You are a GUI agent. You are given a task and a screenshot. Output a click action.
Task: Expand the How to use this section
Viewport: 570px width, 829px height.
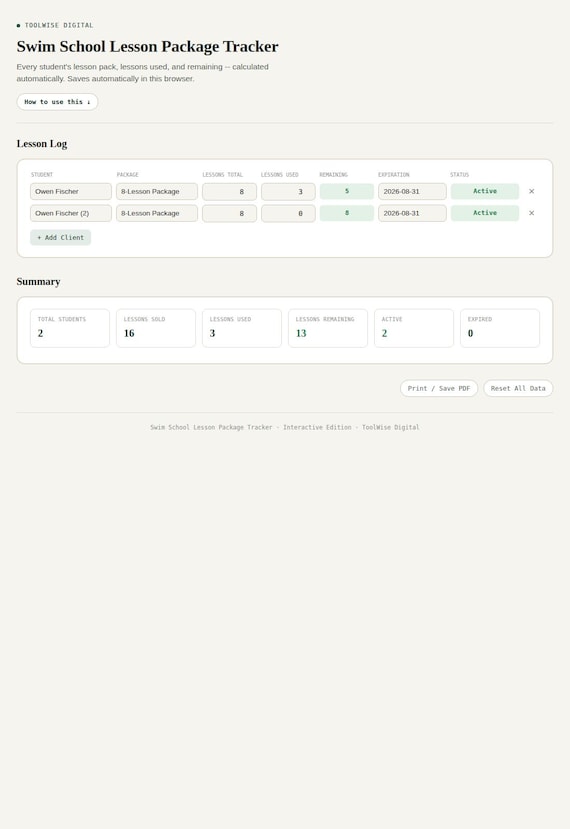(57, 102)
